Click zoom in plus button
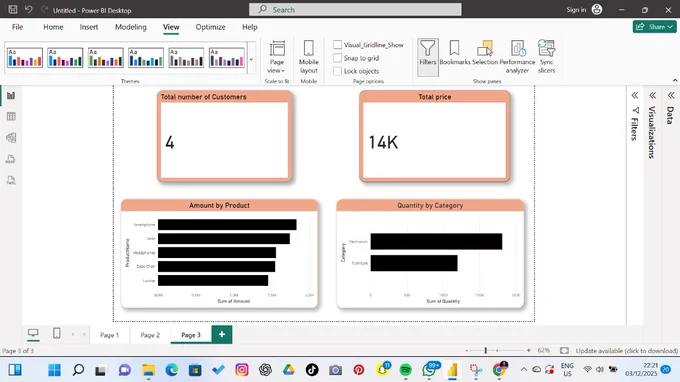Screen dimensions: 680x382 pos(528,350)
